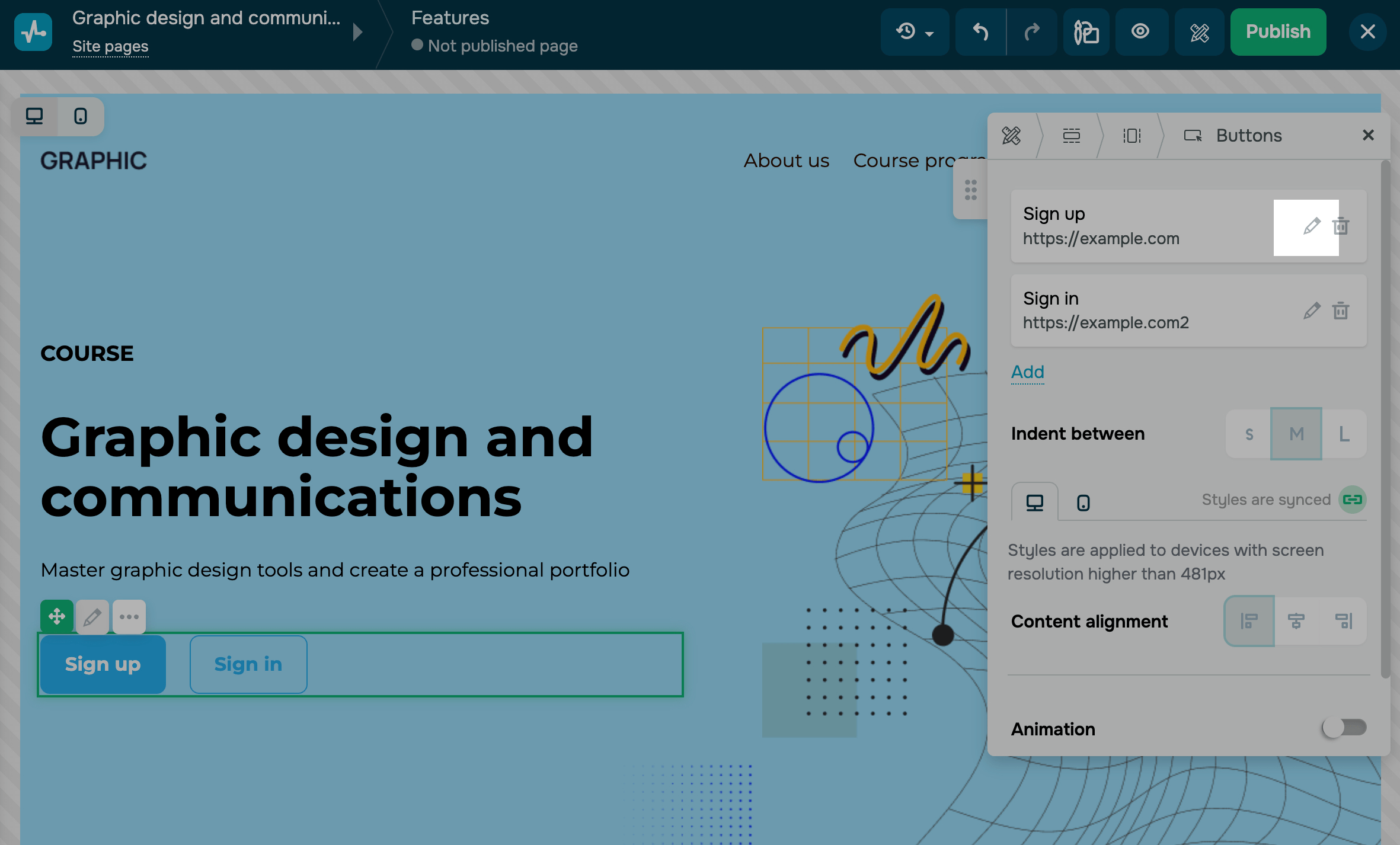Open the history dropdown in top bar
This screenshot has height=845, width=1400.
915,32
